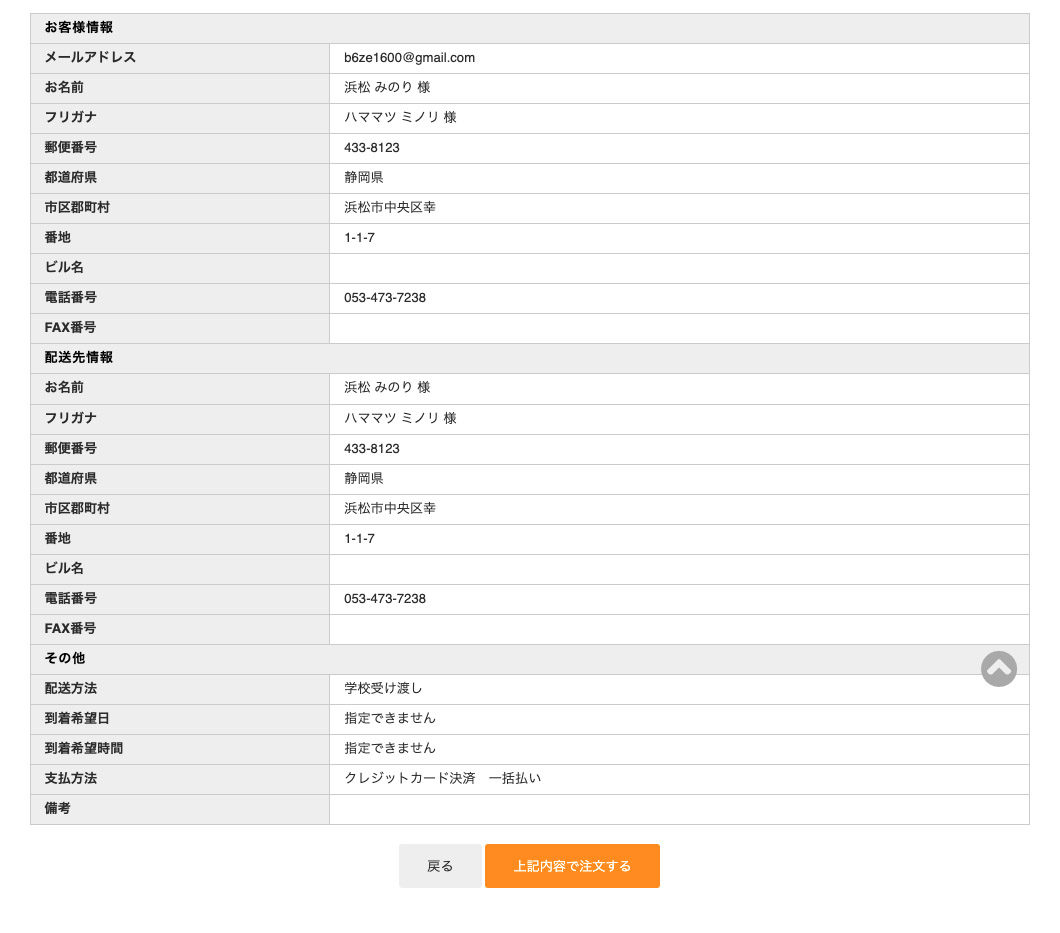This screenshot has width=1060, height=933.
Task: Click the メールアドレス row label
Action: [x=90, y=58]
